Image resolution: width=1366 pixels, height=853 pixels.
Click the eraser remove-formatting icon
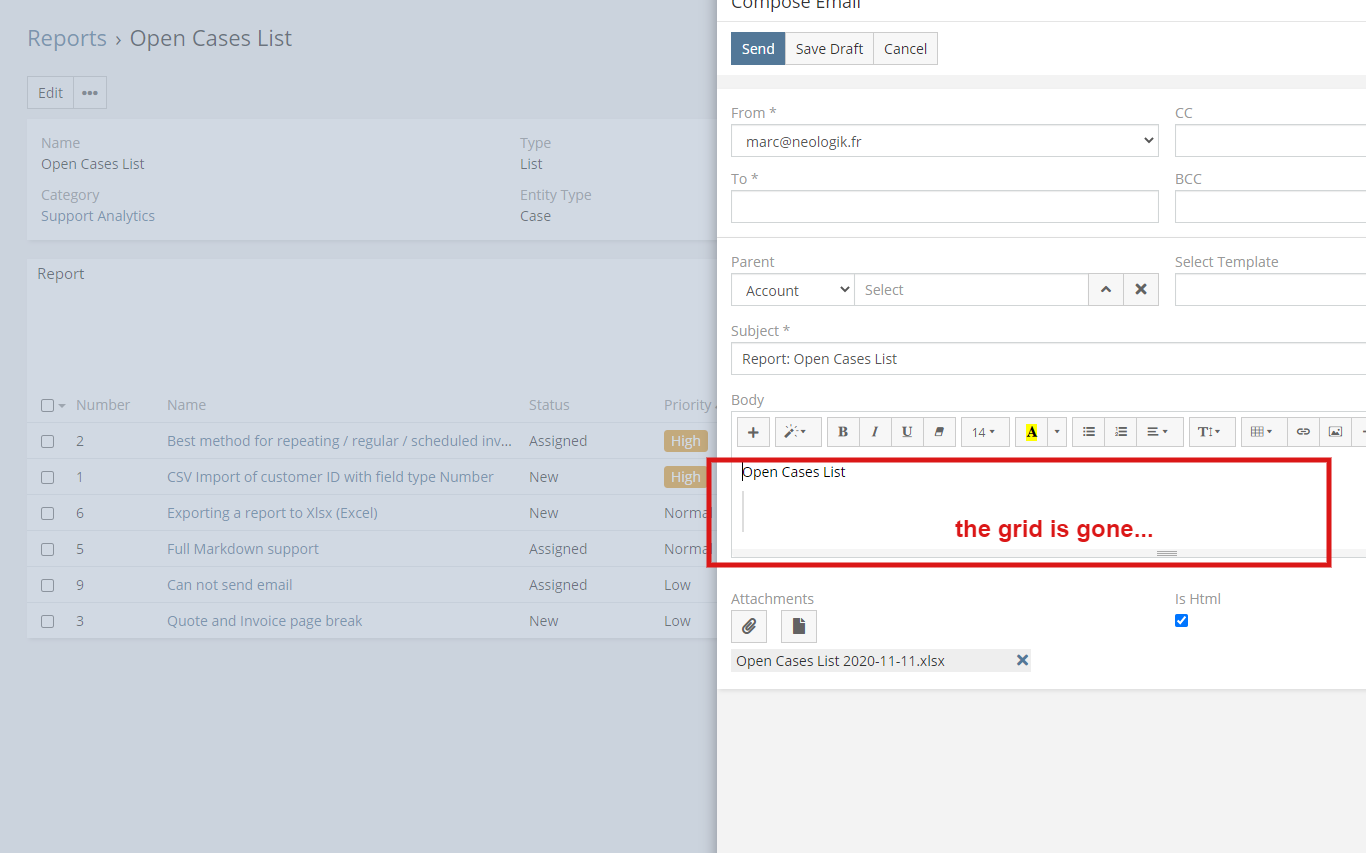pos(939,432)
